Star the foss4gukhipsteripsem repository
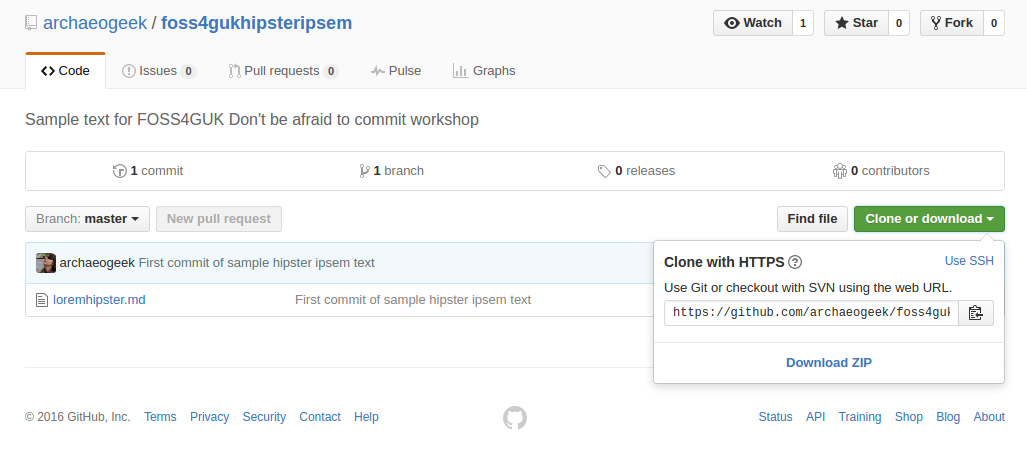Image resolution: width=1027 pixels, height=453 pixels. point(857,23)
